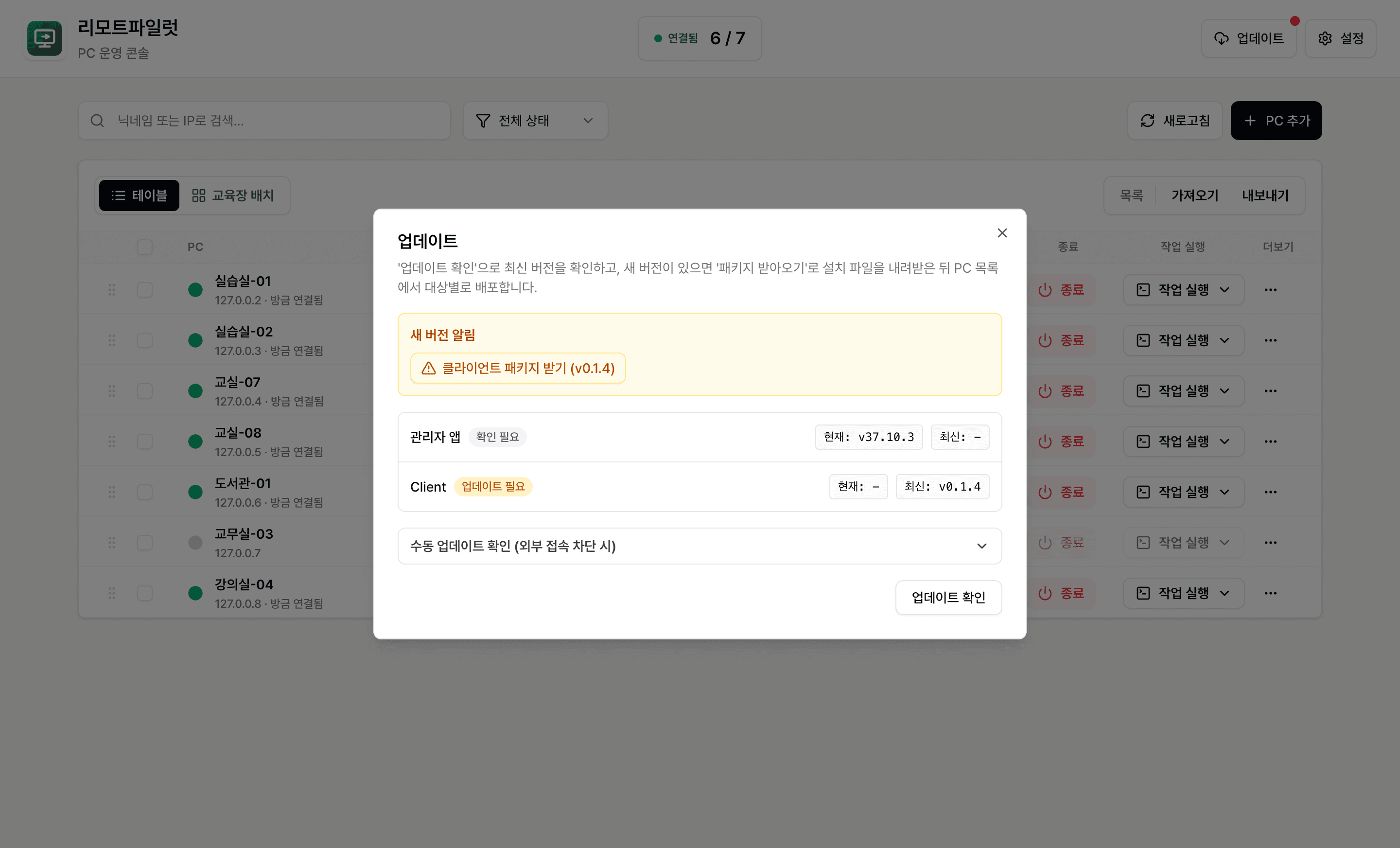
Task: Open 작업 실행 dropdown for 강의실-04
Action: [x=1184, y=593]
